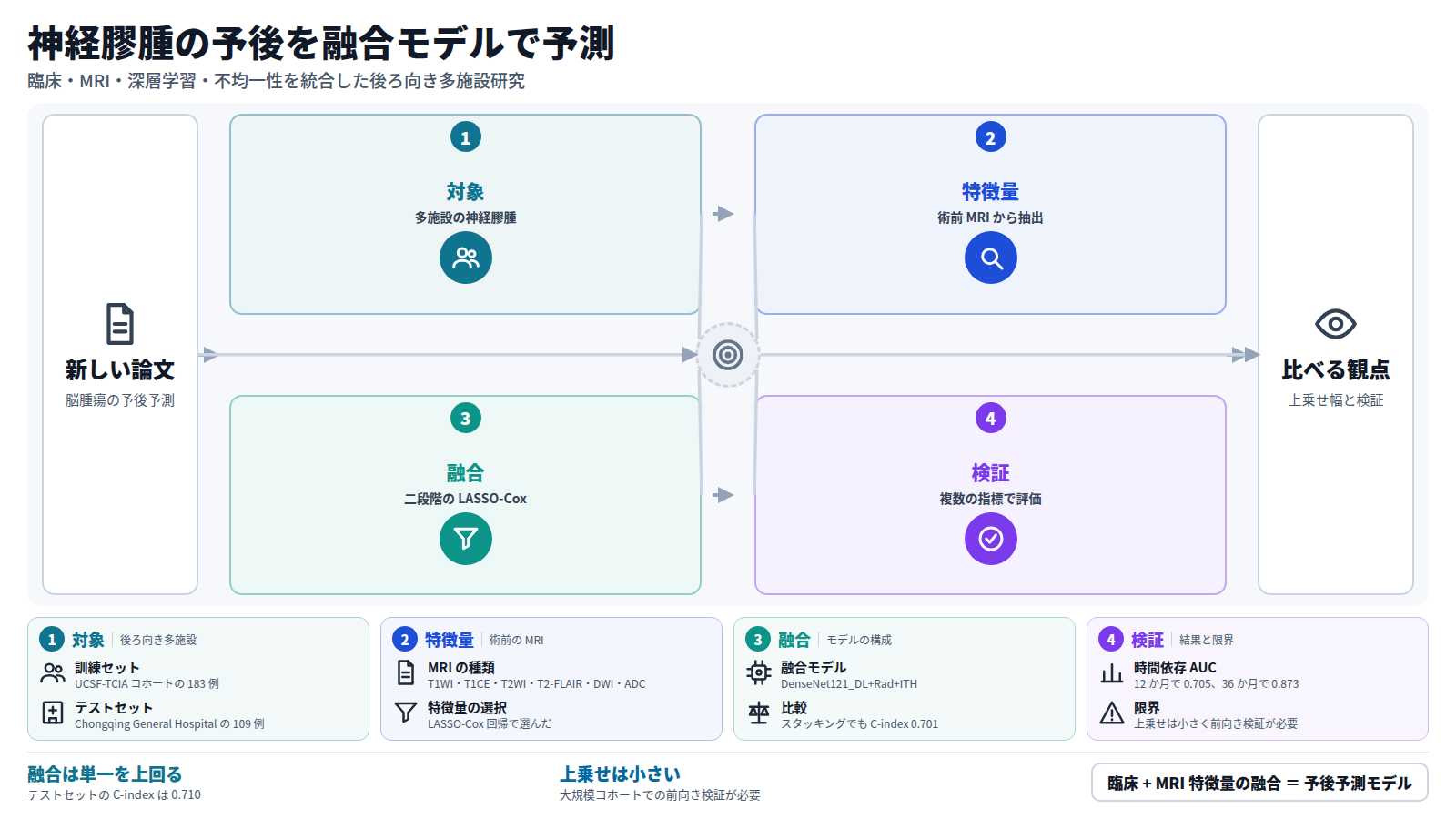Click text UCSF-TCIA コホートの 183 例
Screen dimensions: 1456x819
(x=147, y=683)
